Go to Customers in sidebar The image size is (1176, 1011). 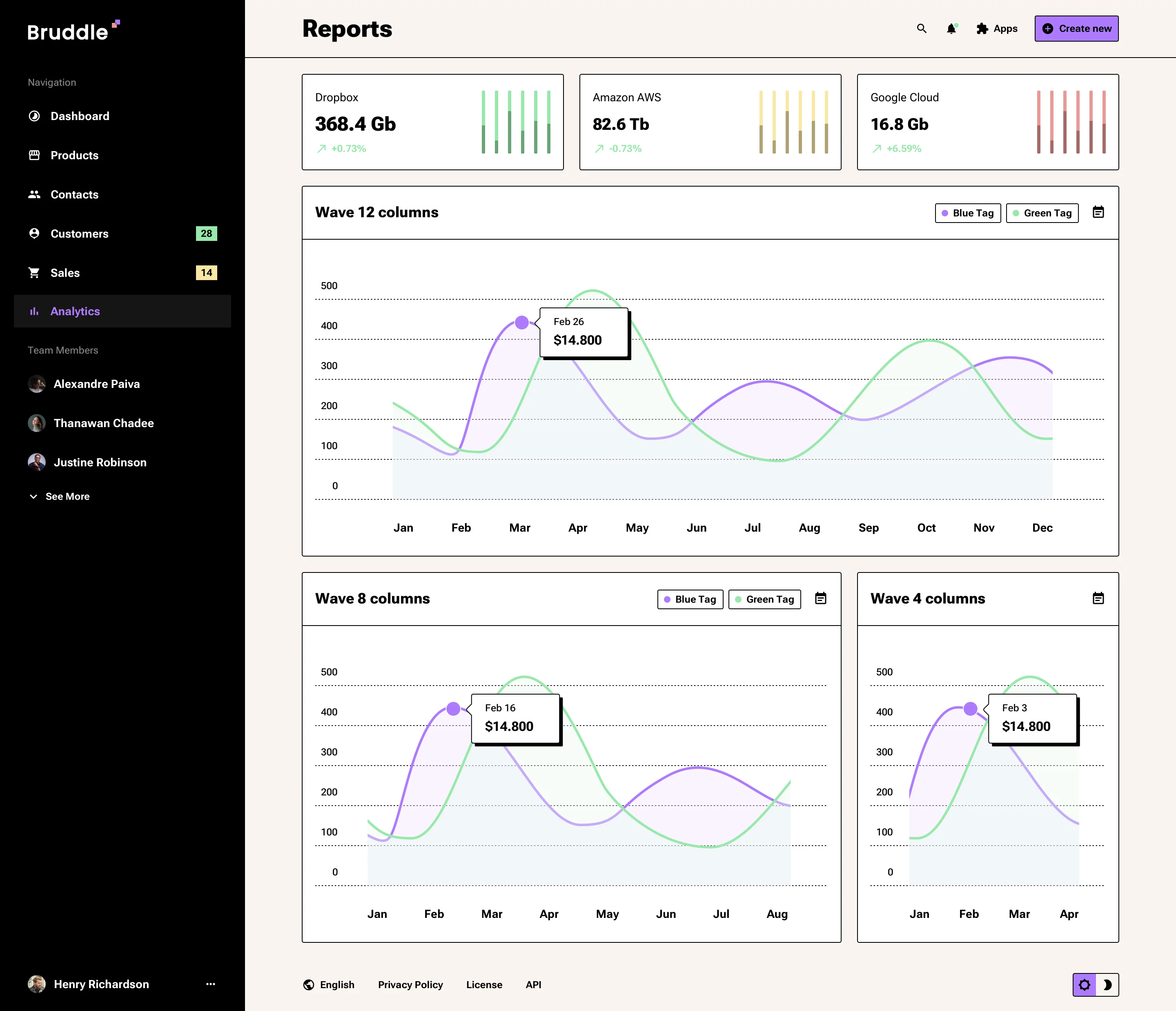point(80,233)
